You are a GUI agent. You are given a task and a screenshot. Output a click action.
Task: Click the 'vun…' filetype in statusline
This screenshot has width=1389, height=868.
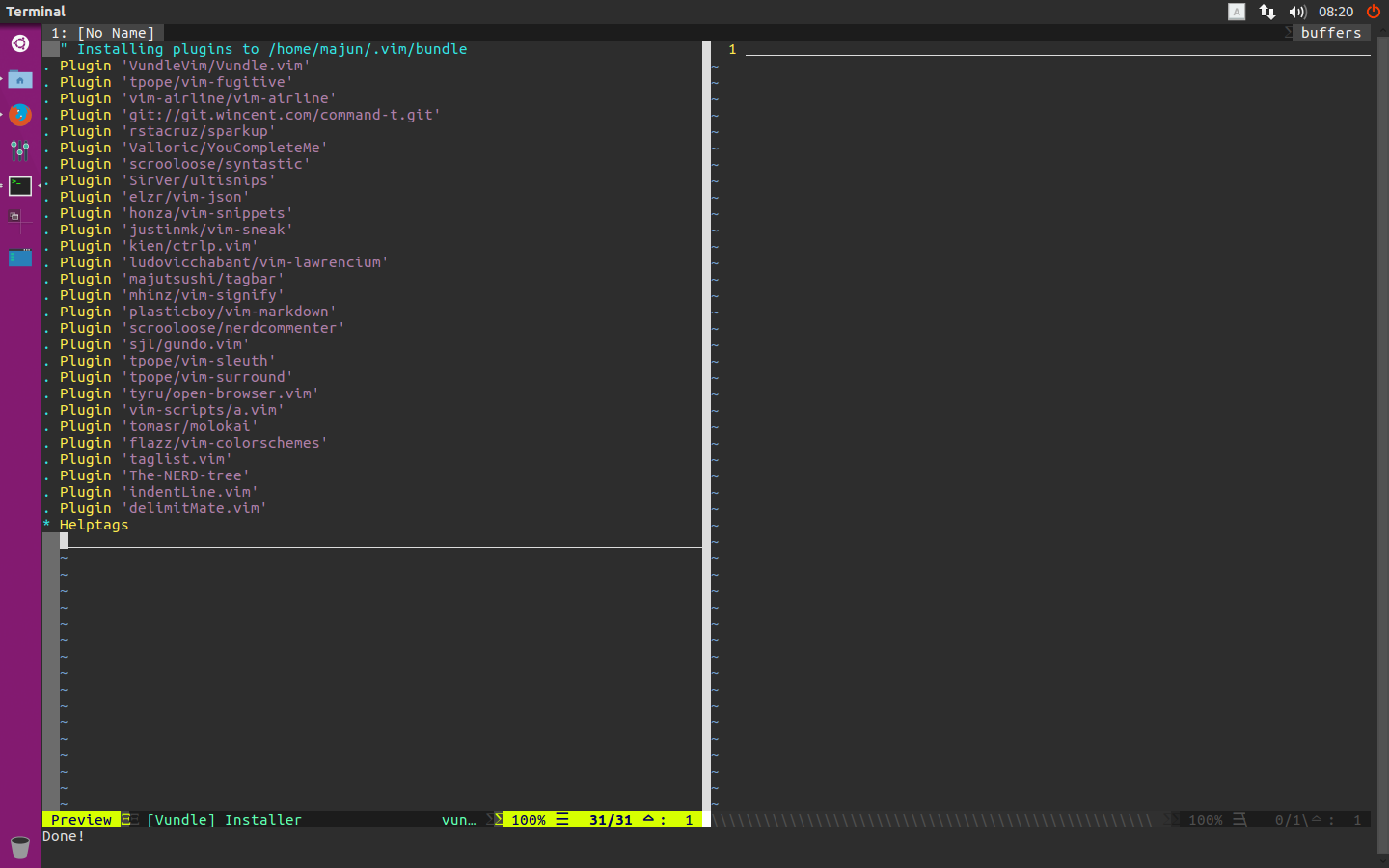459,820
